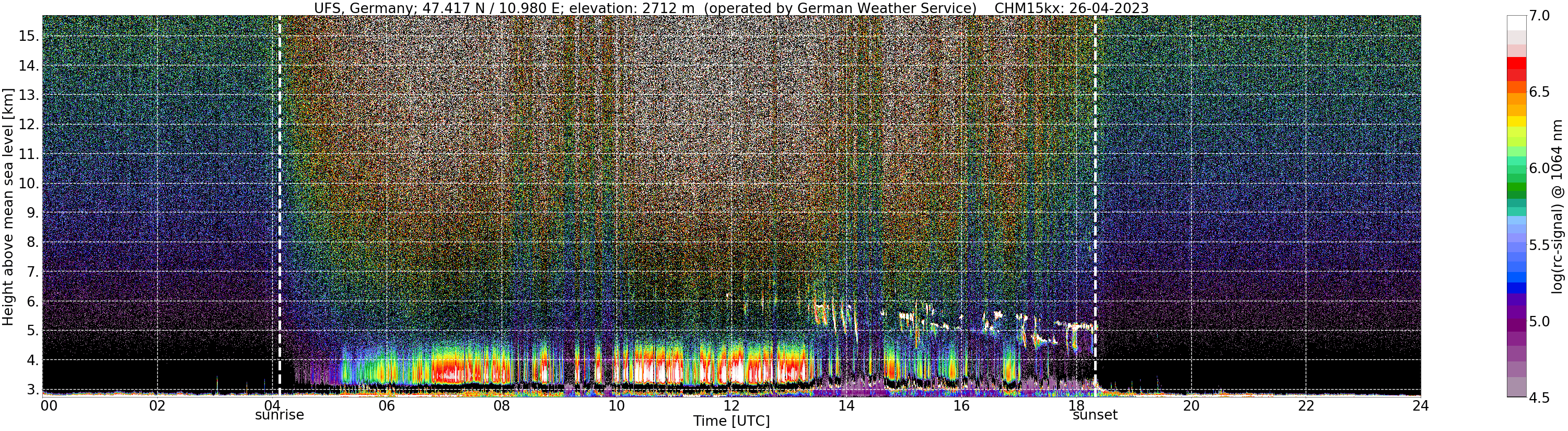The image size is (1568, 431).
Task: Click the colorbar value '6.5'
Action: (x=1539, y=92)
